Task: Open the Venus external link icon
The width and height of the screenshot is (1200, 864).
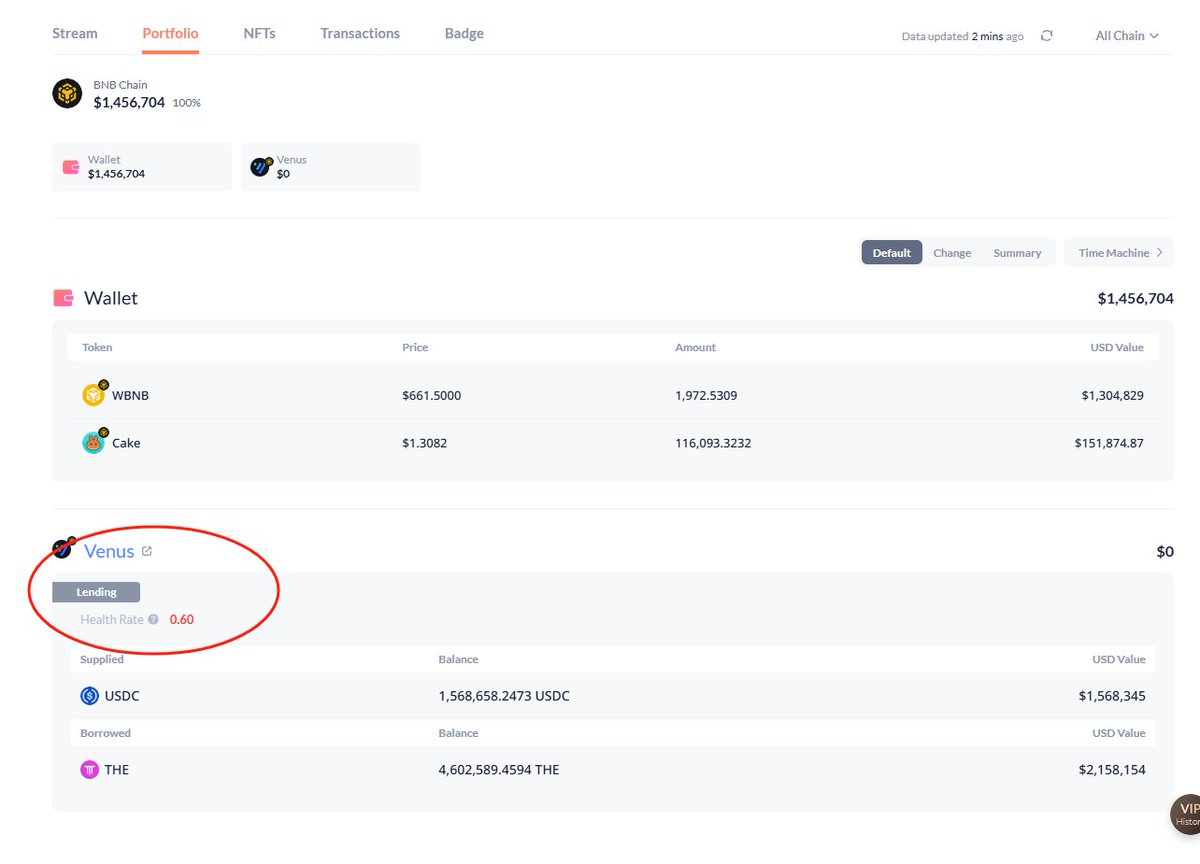Action: click(147, 551)
